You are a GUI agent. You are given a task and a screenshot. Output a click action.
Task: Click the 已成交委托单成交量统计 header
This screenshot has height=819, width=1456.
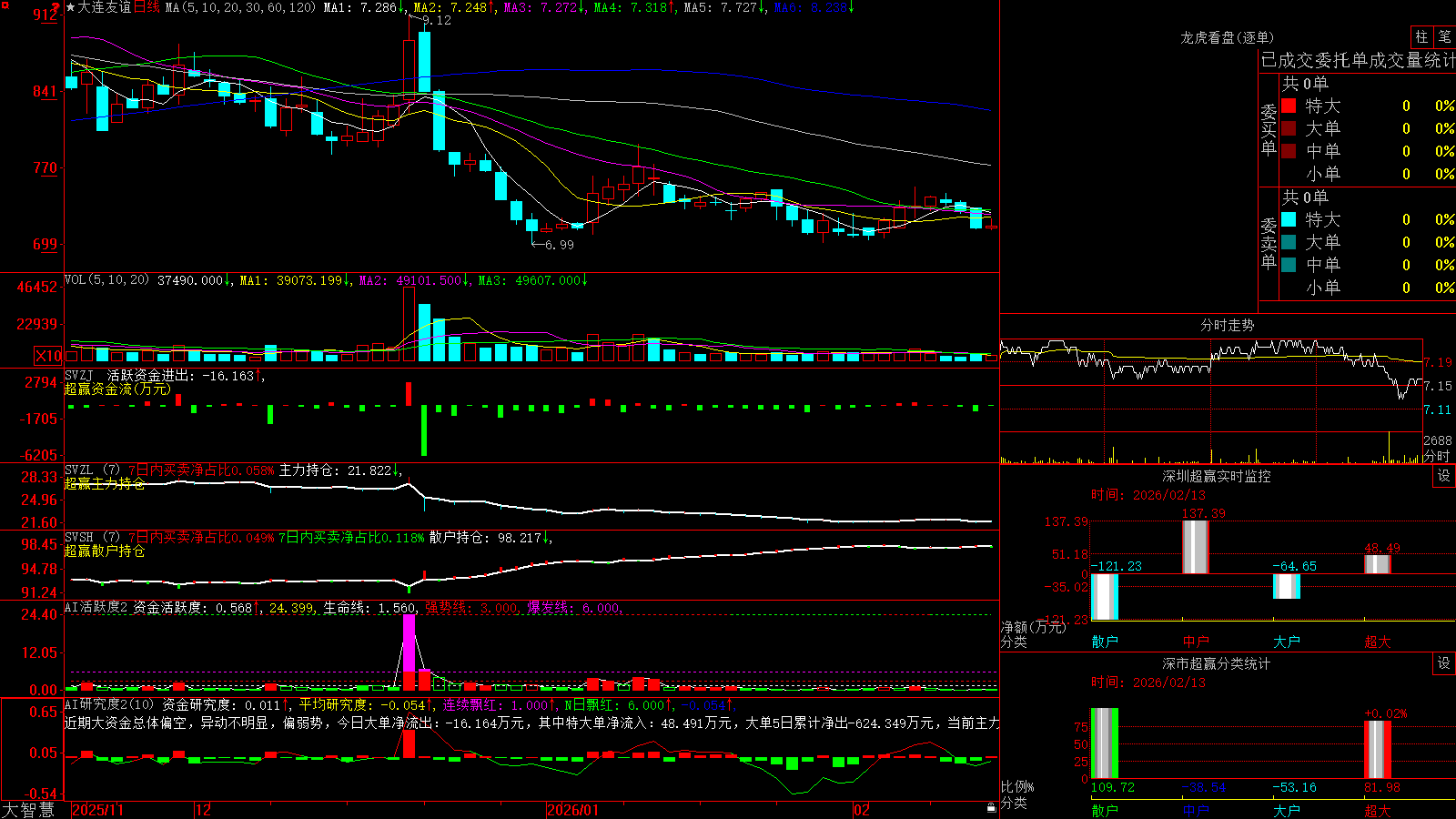[x=1358, y=60]
